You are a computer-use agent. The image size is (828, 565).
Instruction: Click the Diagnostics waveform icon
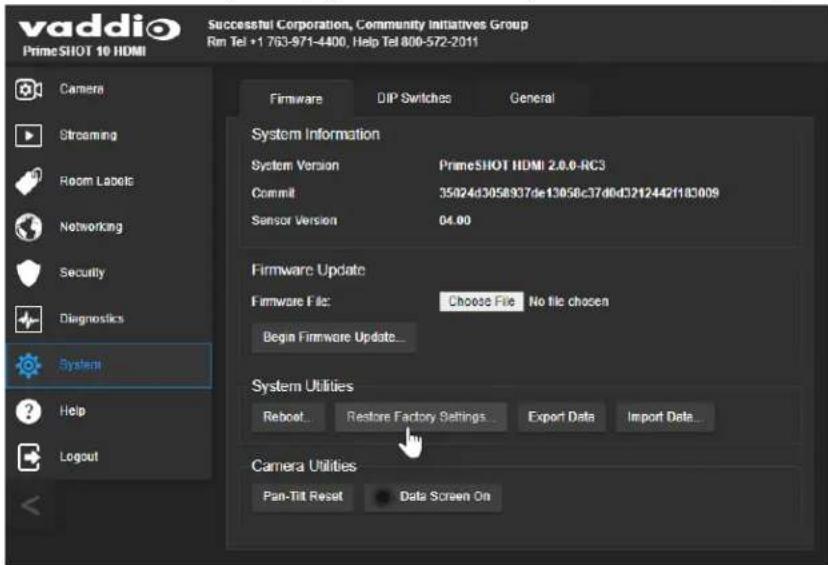point(29,319)
